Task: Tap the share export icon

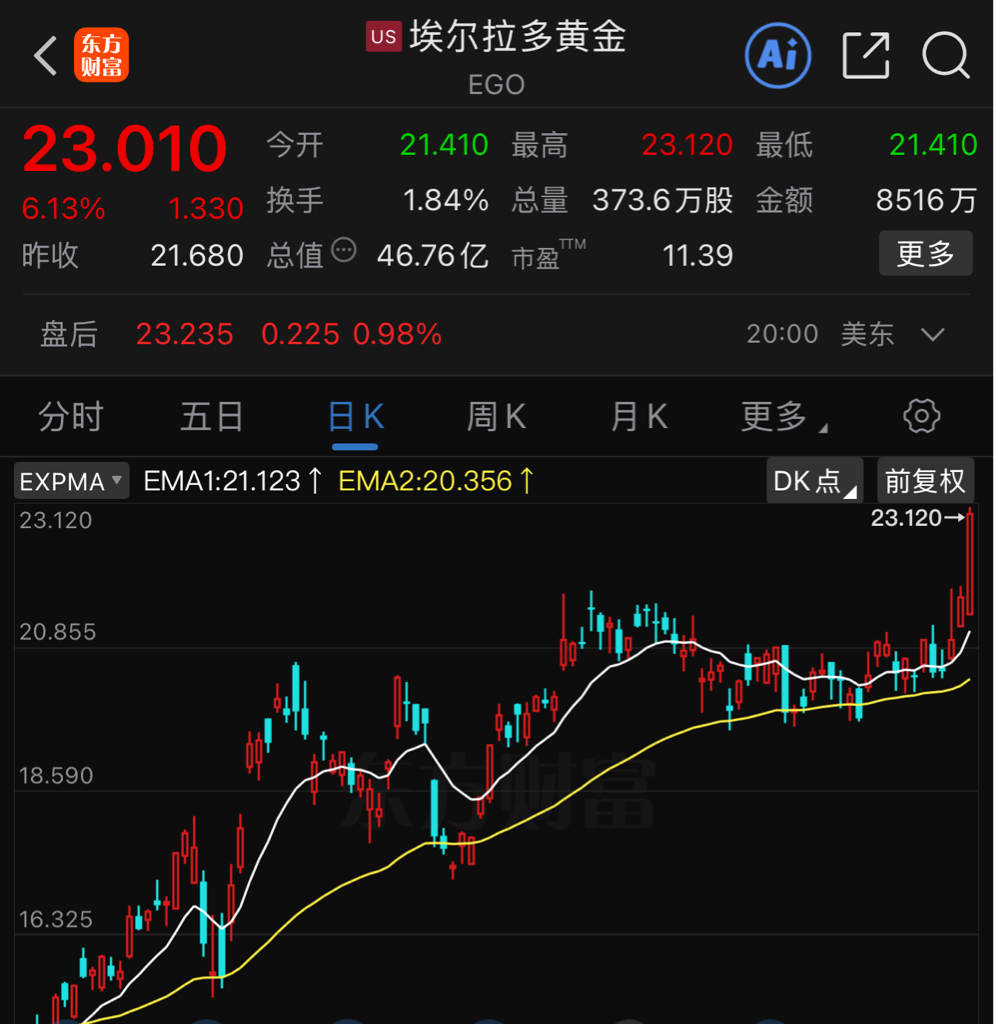Action: pyautogui.click(x=866, y=56)
